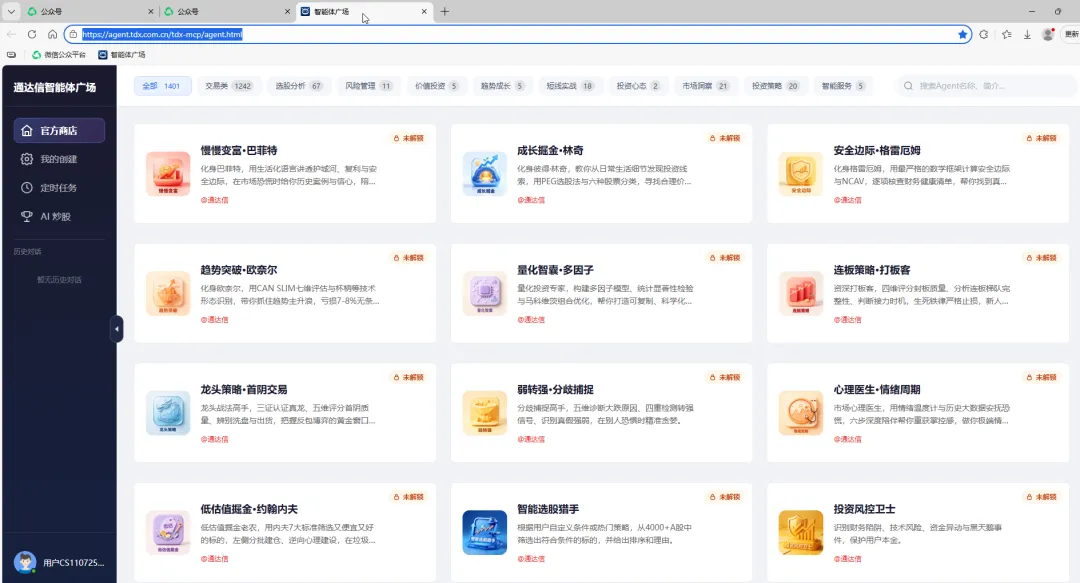The image size is (1080, 583).
Task: Open the 智能选股猎手 blue icon
Action: click(485, 533)
